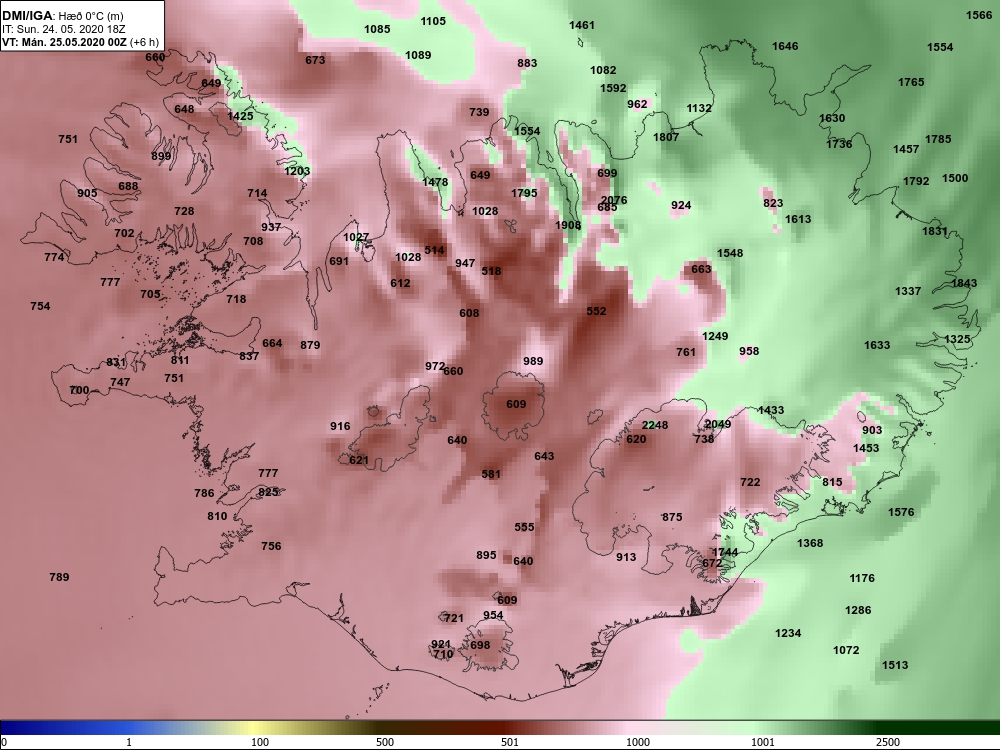Select the 100 label on the legend
The image size is (1000, 750).
point(260,742)
